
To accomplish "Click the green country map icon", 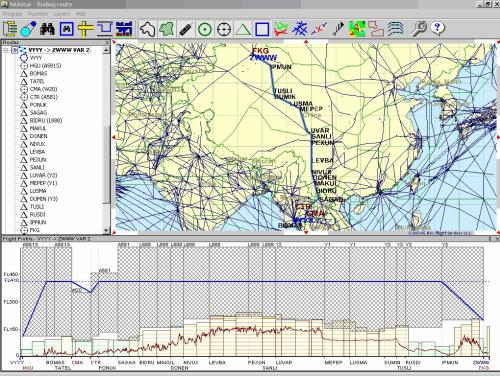I will tap(166, 29).
